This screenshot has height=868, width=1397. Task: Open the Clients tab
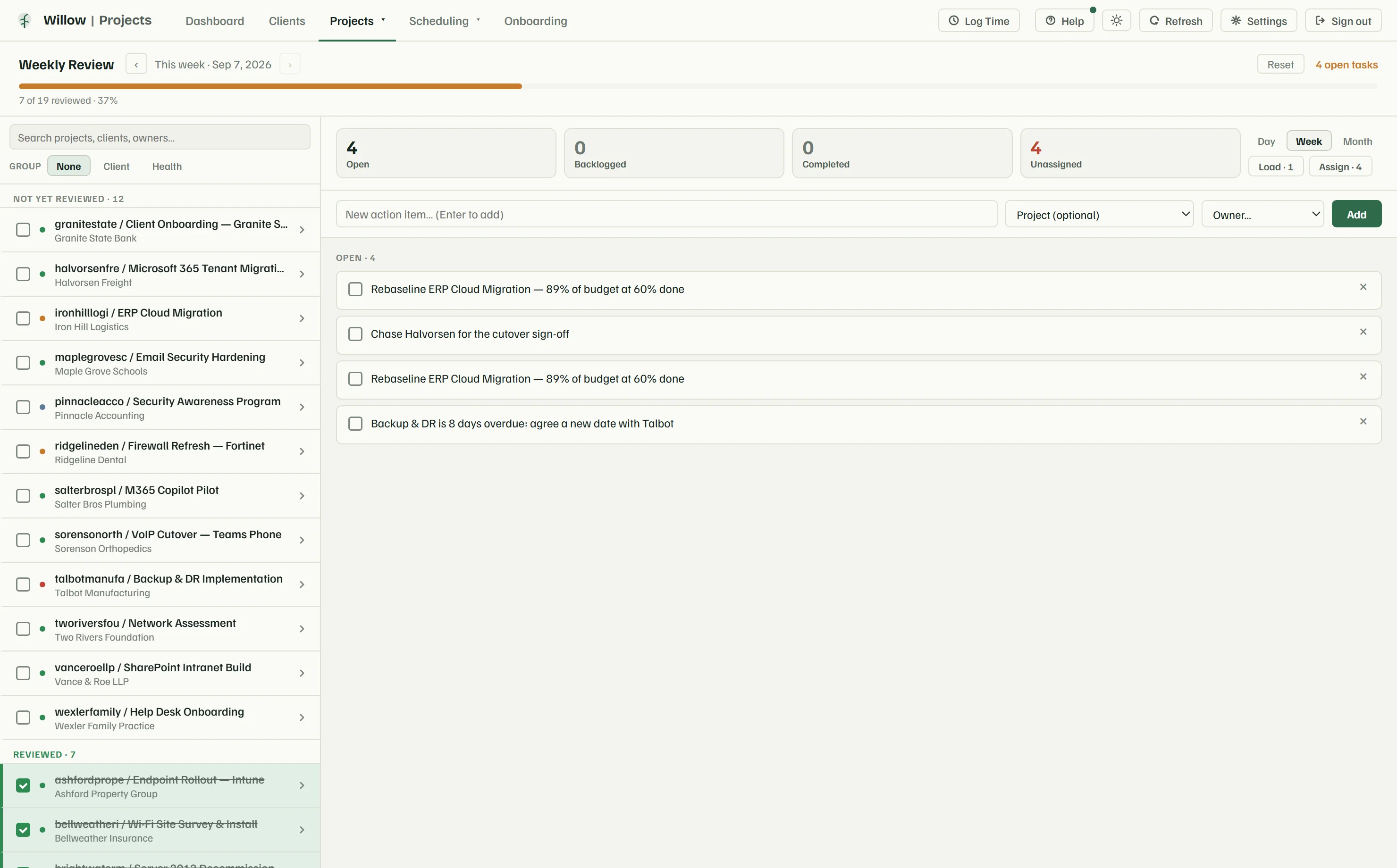(286, 21)
